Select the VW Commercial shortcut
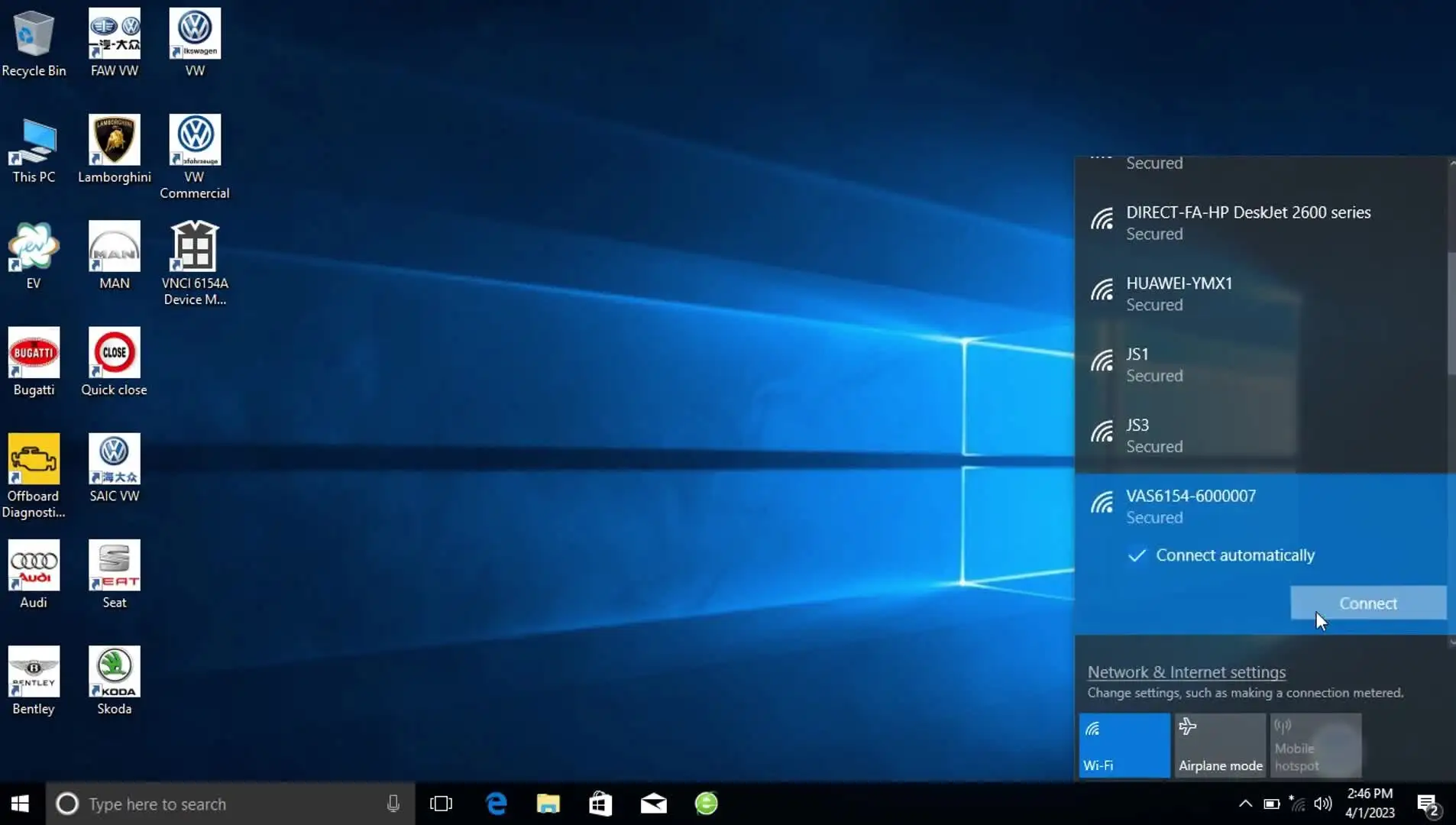The width and height of the screenshot is (1456, 825). point(195,157)
